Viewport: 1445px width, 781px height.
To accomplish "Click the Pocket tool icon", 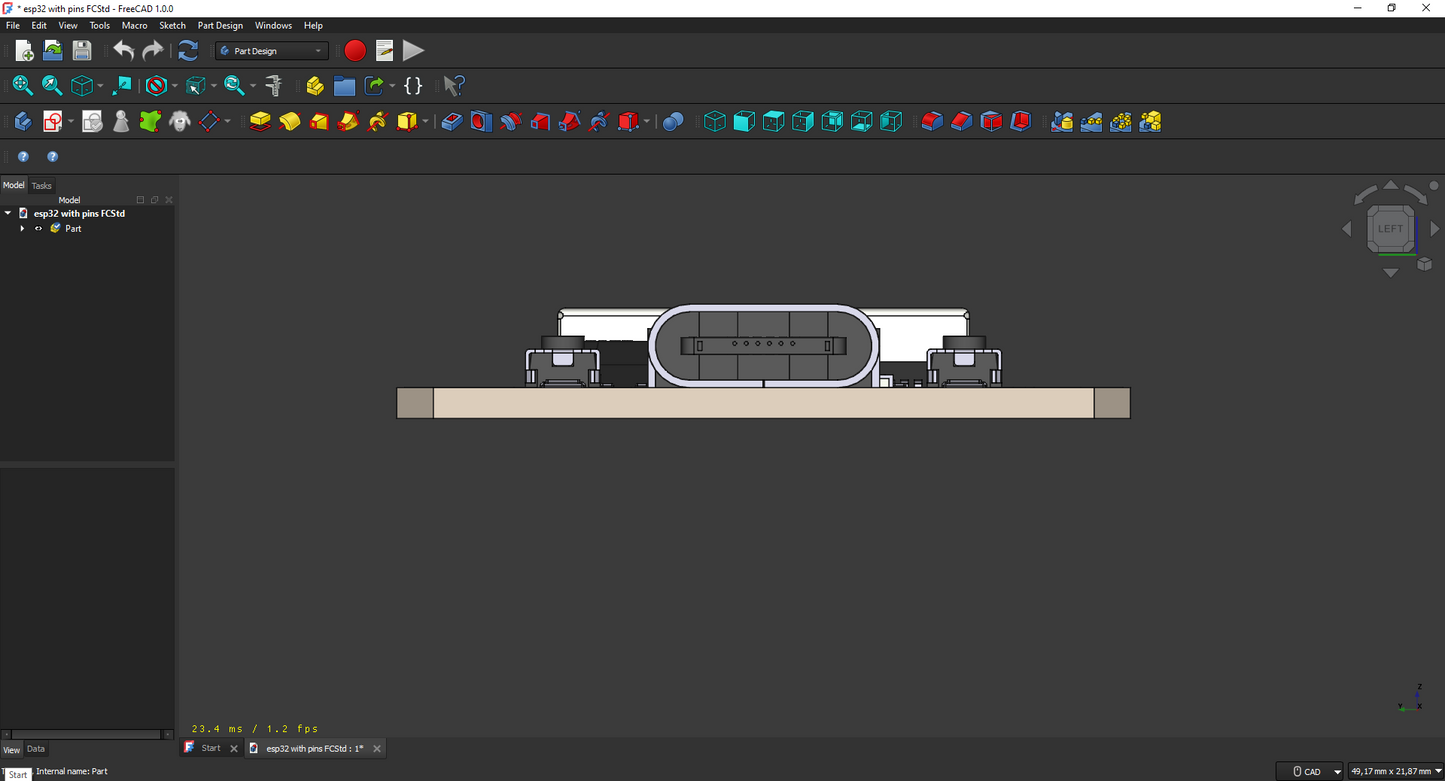I will 452,121.
